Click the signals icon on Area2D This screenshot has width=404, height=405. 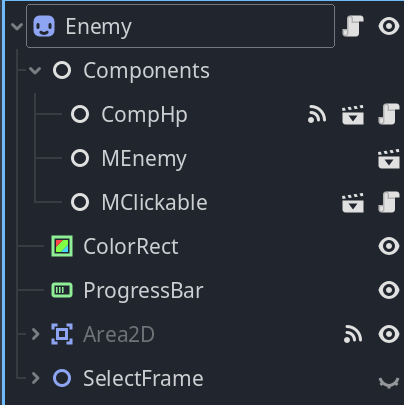353,334
